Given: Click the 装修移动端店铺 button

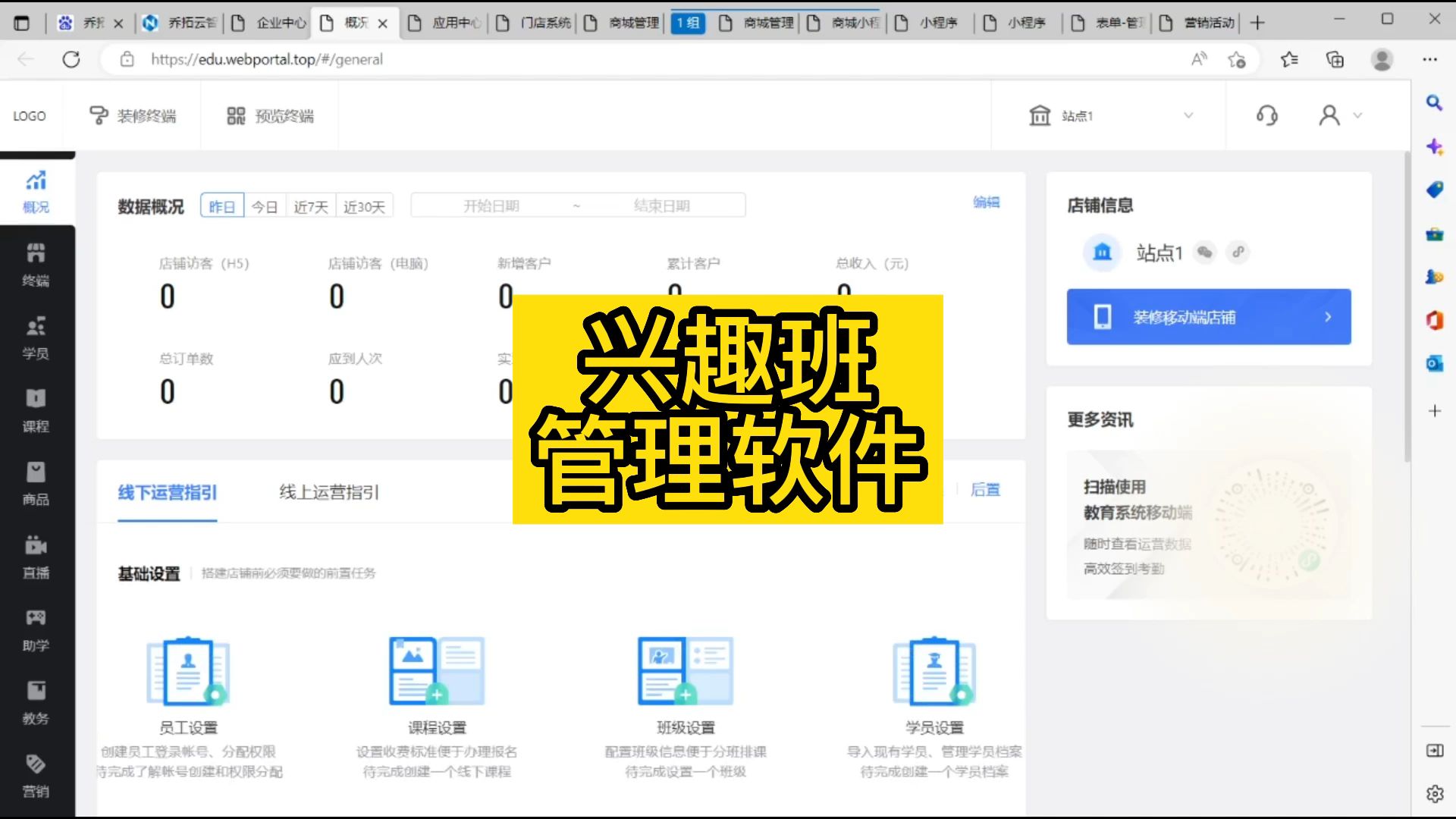Looking at the screenshot, I should pyautogui.click(x=1208, y=316).
